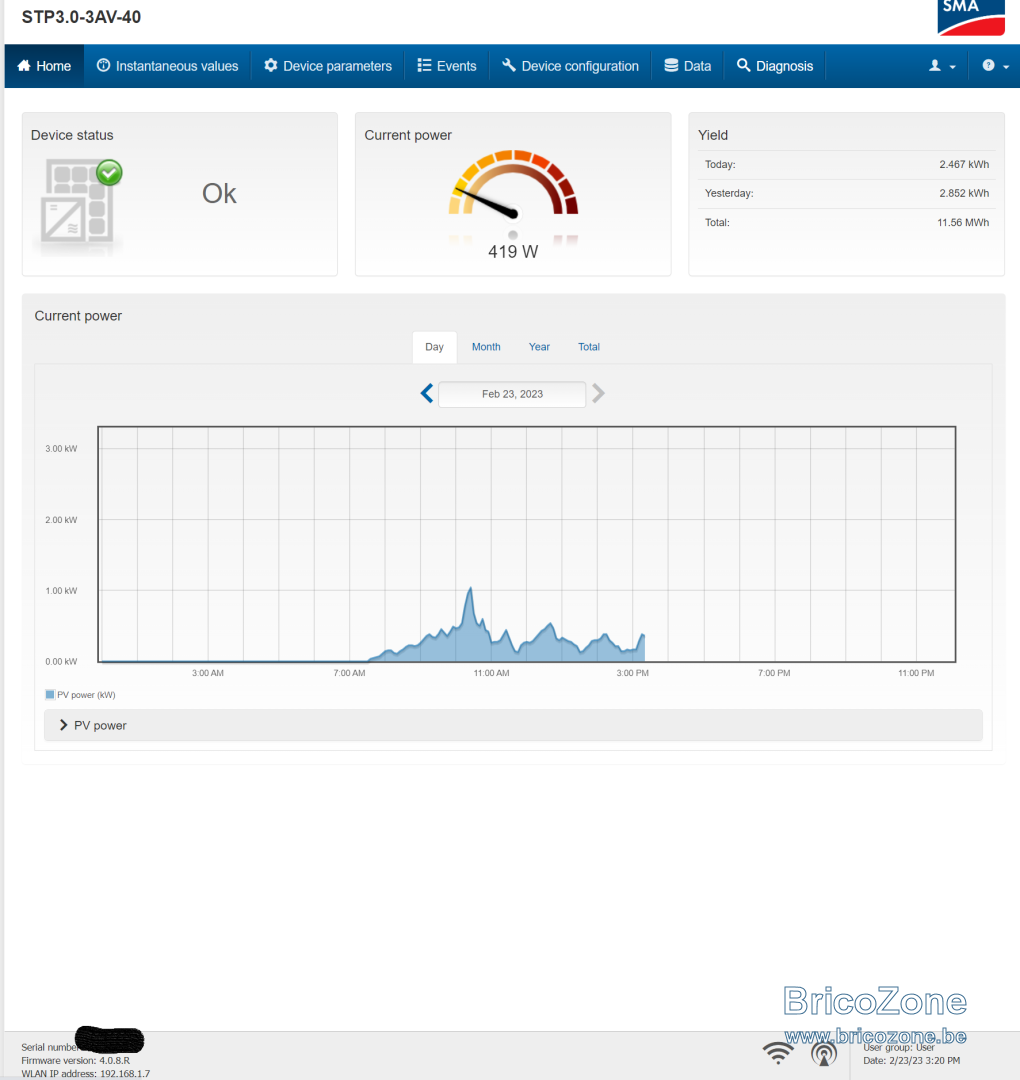The height and width of the screenshot is (1080, 1020).
Task: Open the www.bricozone.be link
Action: click(875, 1038)
